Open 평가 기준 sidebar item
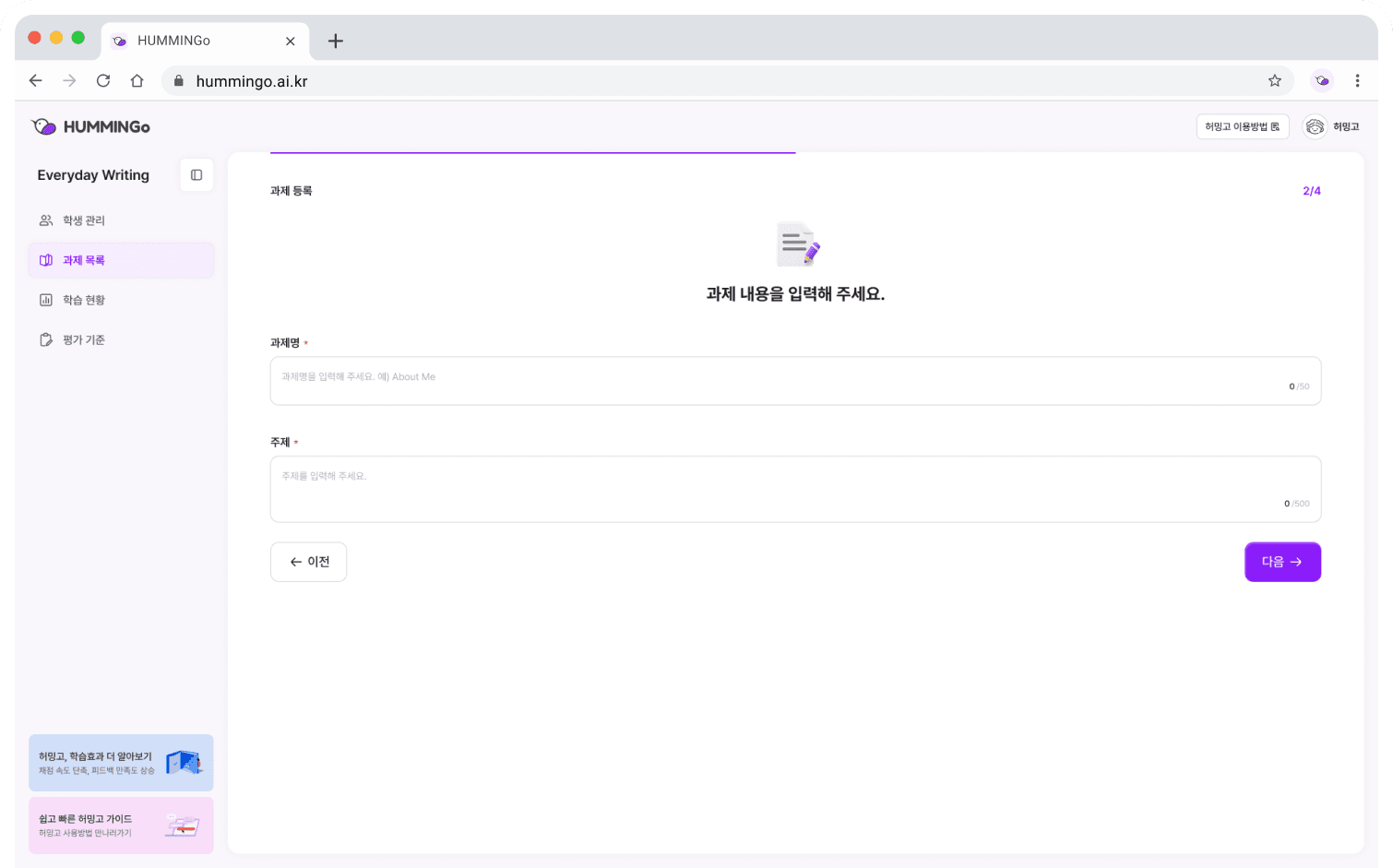This screenshot has height=868, width=1393. point(84,339)
